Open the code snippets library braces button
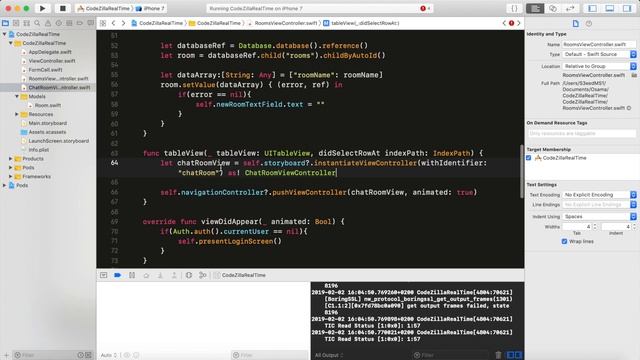The height and width of the screenshot is (360, 640). pyautogui.click(x=514, y=8)
